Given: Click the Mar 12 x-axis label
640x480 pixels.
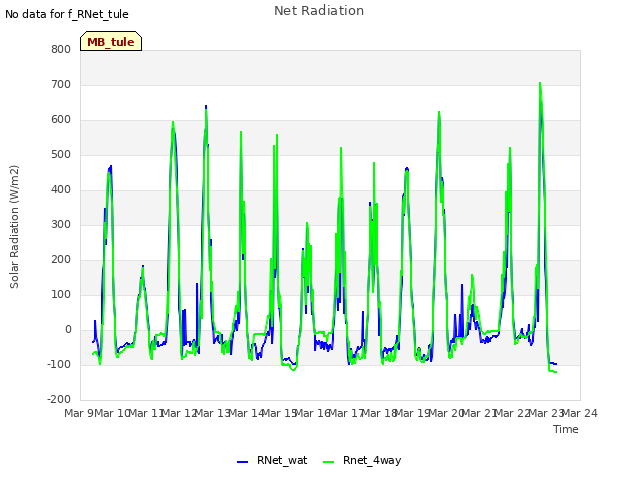Looking at the screenshot, I should [x=180, y=413].
